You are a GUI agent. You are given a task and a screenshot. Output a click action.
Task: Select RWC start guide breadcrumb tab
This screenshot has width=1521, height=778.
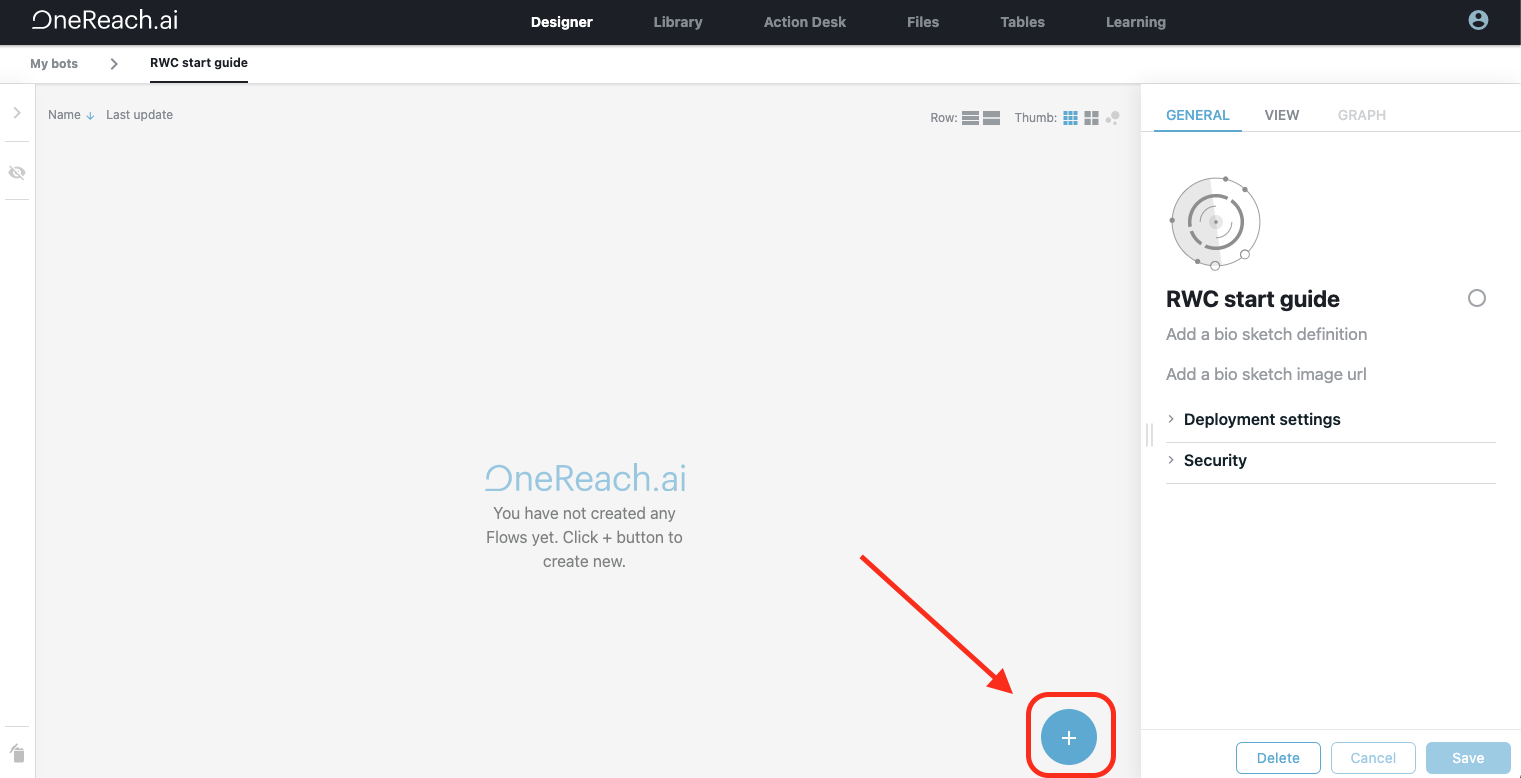(199, 63)
